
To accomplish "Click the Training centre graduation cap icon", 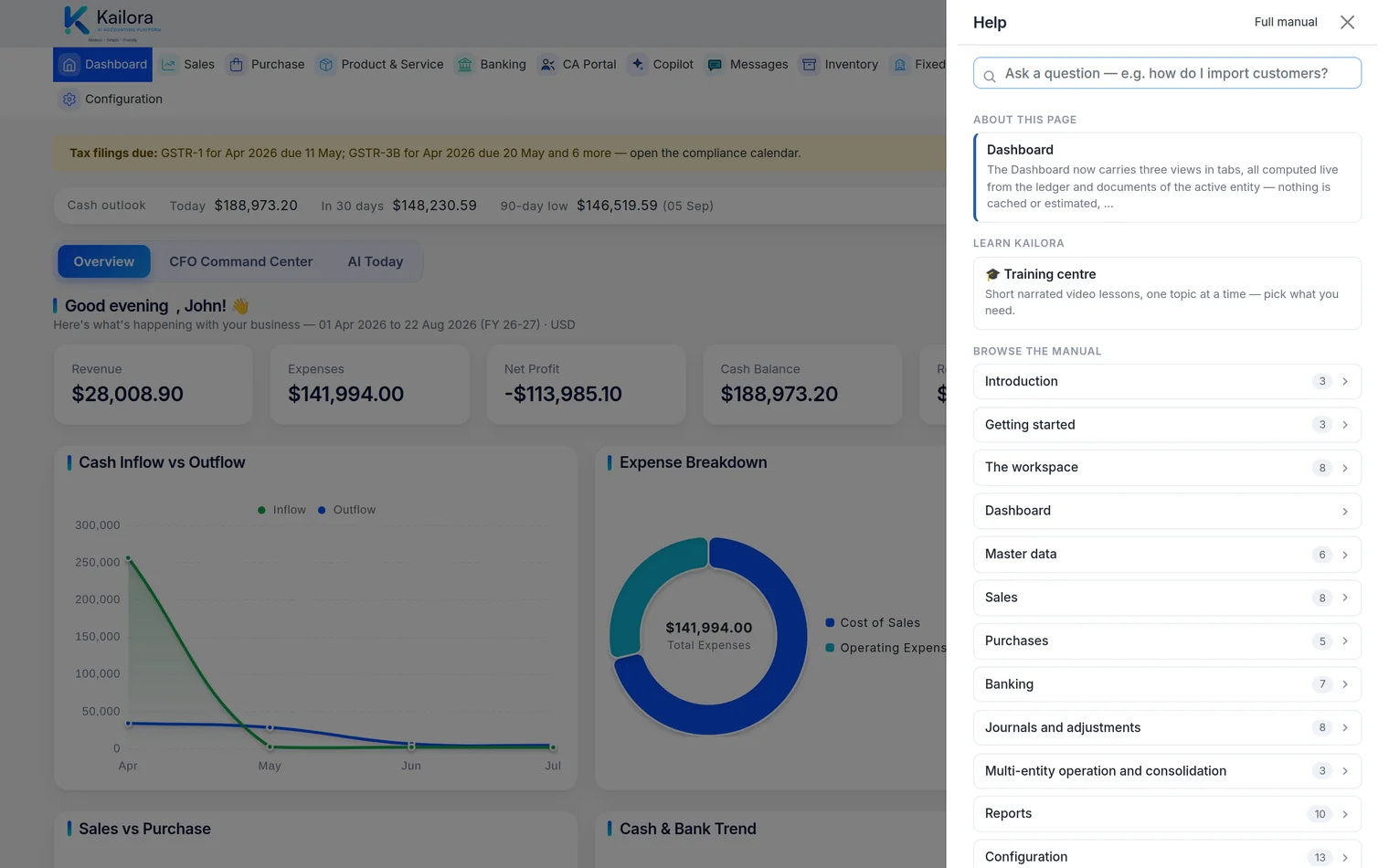I will pyautogui.click(x=992, y=274).
